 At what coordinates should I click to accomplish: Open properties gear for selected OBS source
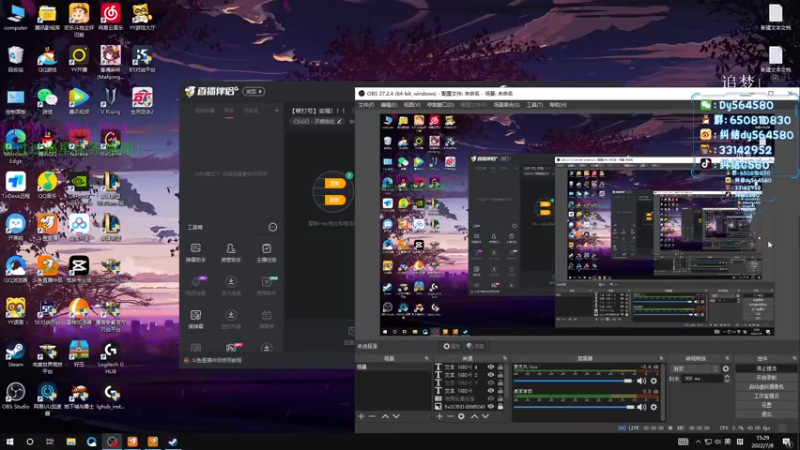(461, 416)
